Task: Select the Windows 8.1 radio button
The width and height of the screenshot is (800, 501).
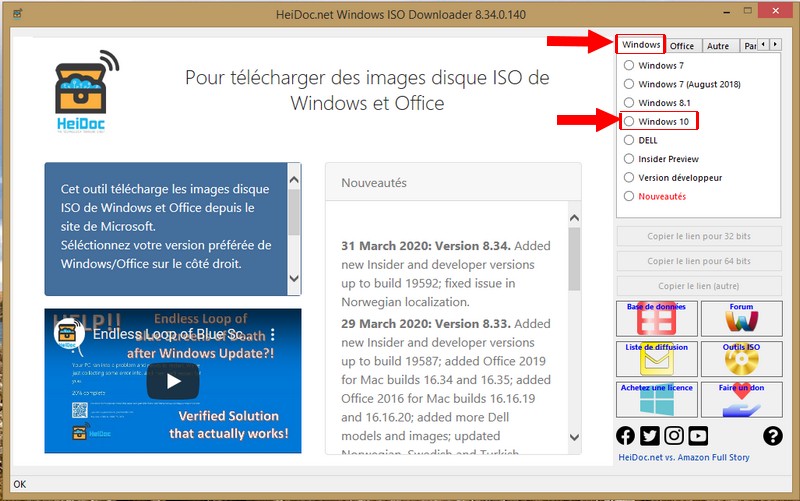Action: (x=629, y=103)
